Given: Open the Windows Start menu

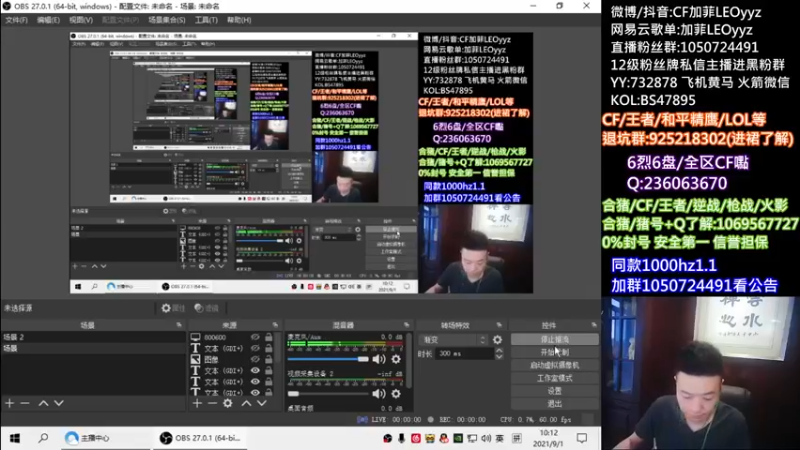Looking at the screenshot, I should tap(15, 438).
